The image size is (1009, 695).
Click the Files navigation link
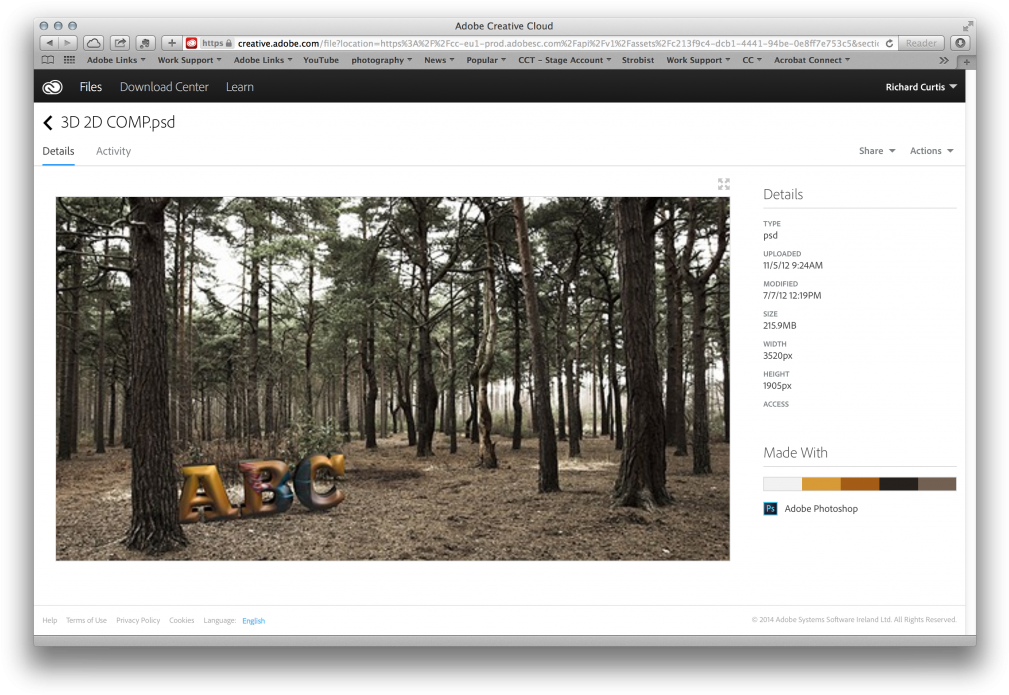pyautogui.click(x=90, y=87)
